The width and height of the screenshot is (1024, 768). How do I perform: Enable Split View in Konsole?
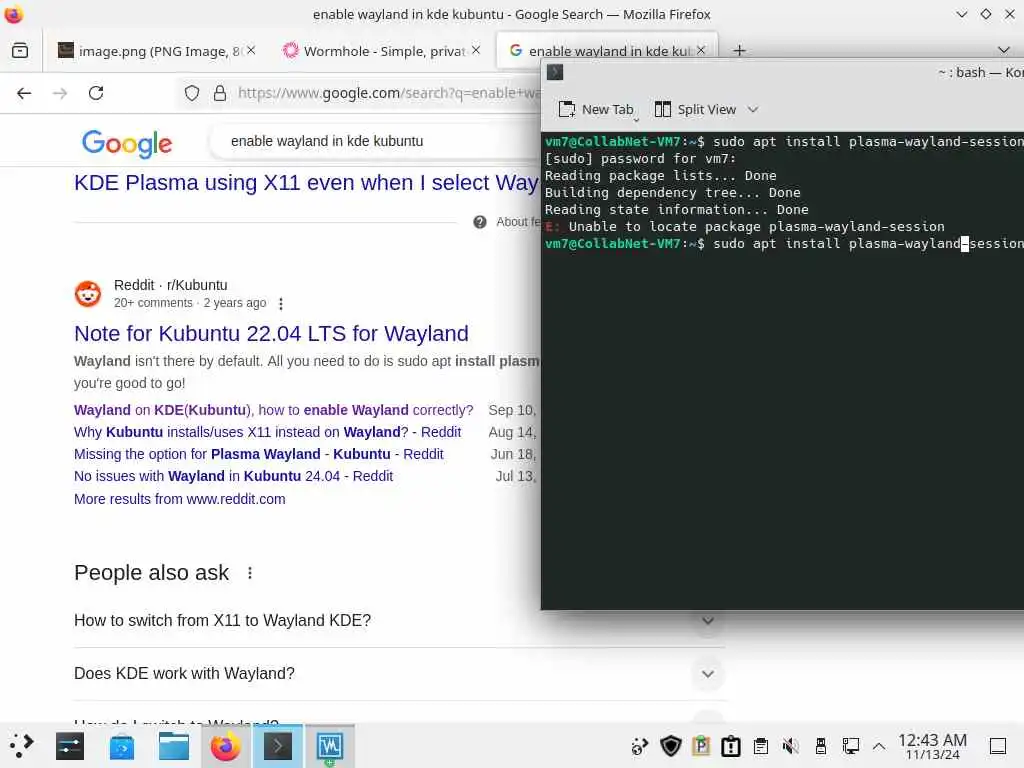coord(695,110)
